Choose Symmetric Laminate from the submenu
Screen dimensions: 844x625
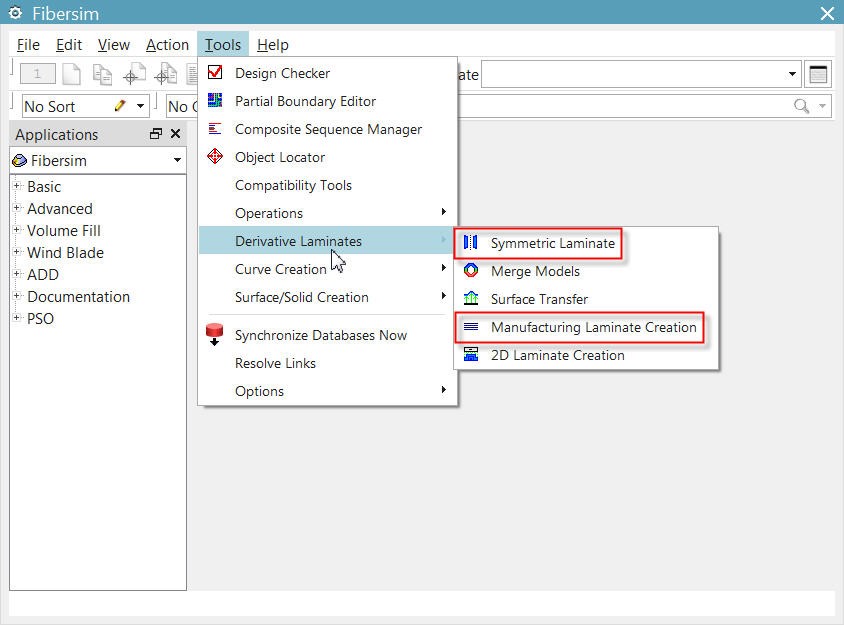point(552,243)
